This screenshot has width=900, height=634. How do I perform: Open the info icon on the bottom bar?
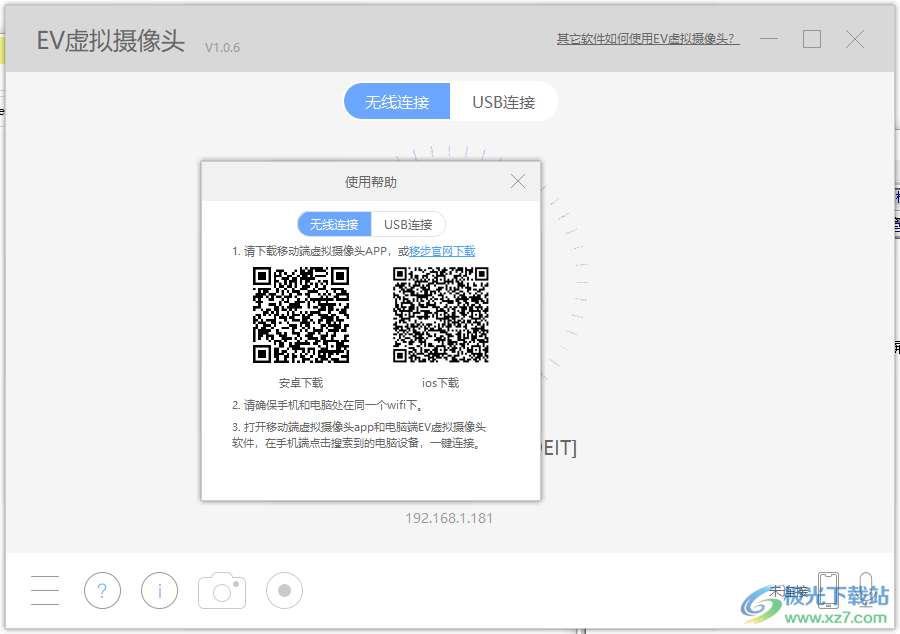pos(159,590)
